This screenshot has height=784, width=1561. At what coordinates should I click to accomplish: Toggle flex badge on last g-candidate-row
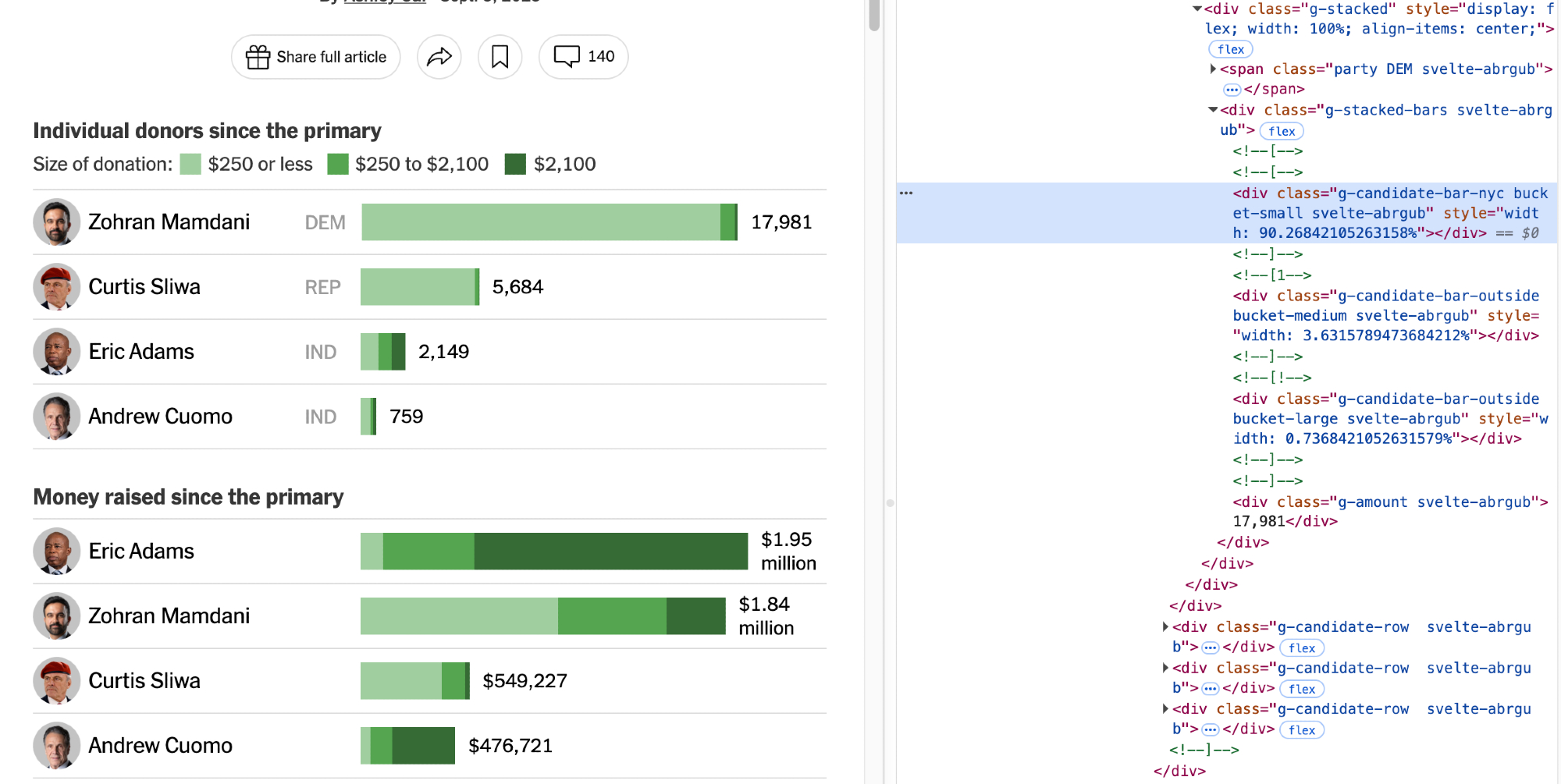(1301, 730)
